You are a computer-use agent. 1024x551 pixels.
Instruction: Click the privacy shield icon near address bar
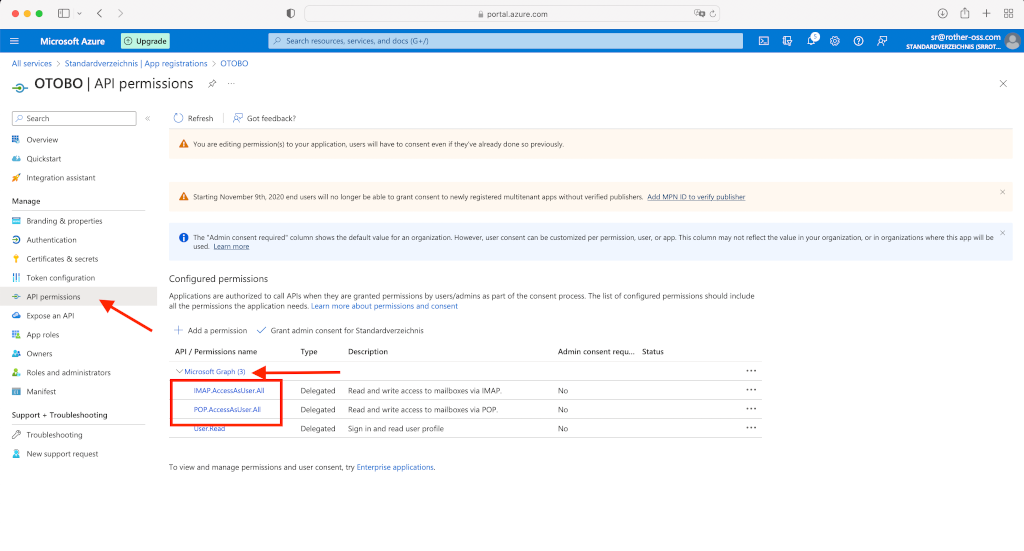291,14
